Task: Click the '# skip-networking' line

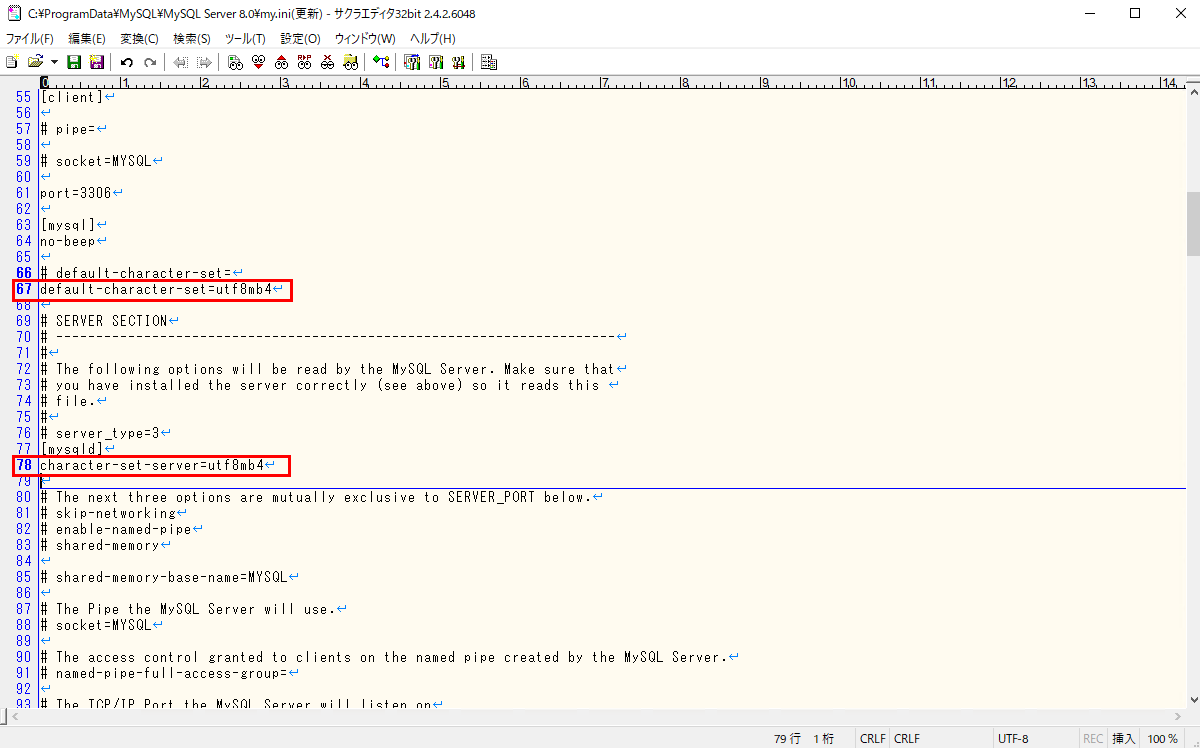Action: pyautogui.click(x=108, y=513)
